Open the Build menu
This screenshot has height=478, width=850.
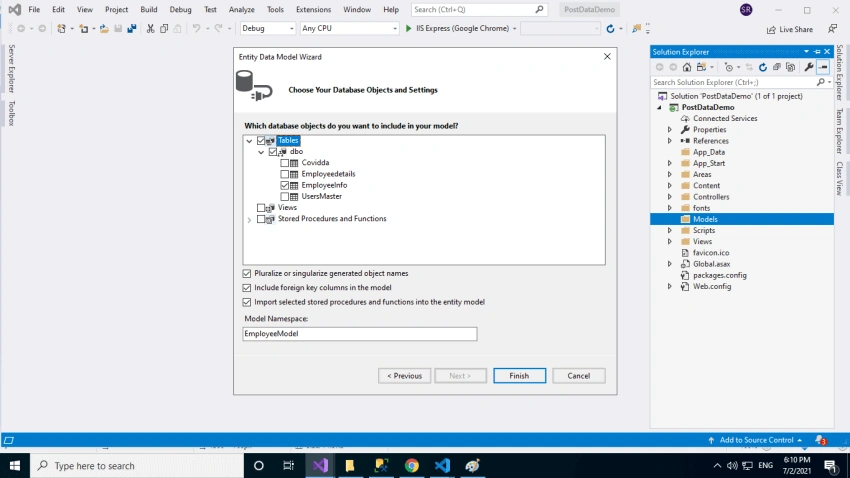tap(149, 9)
